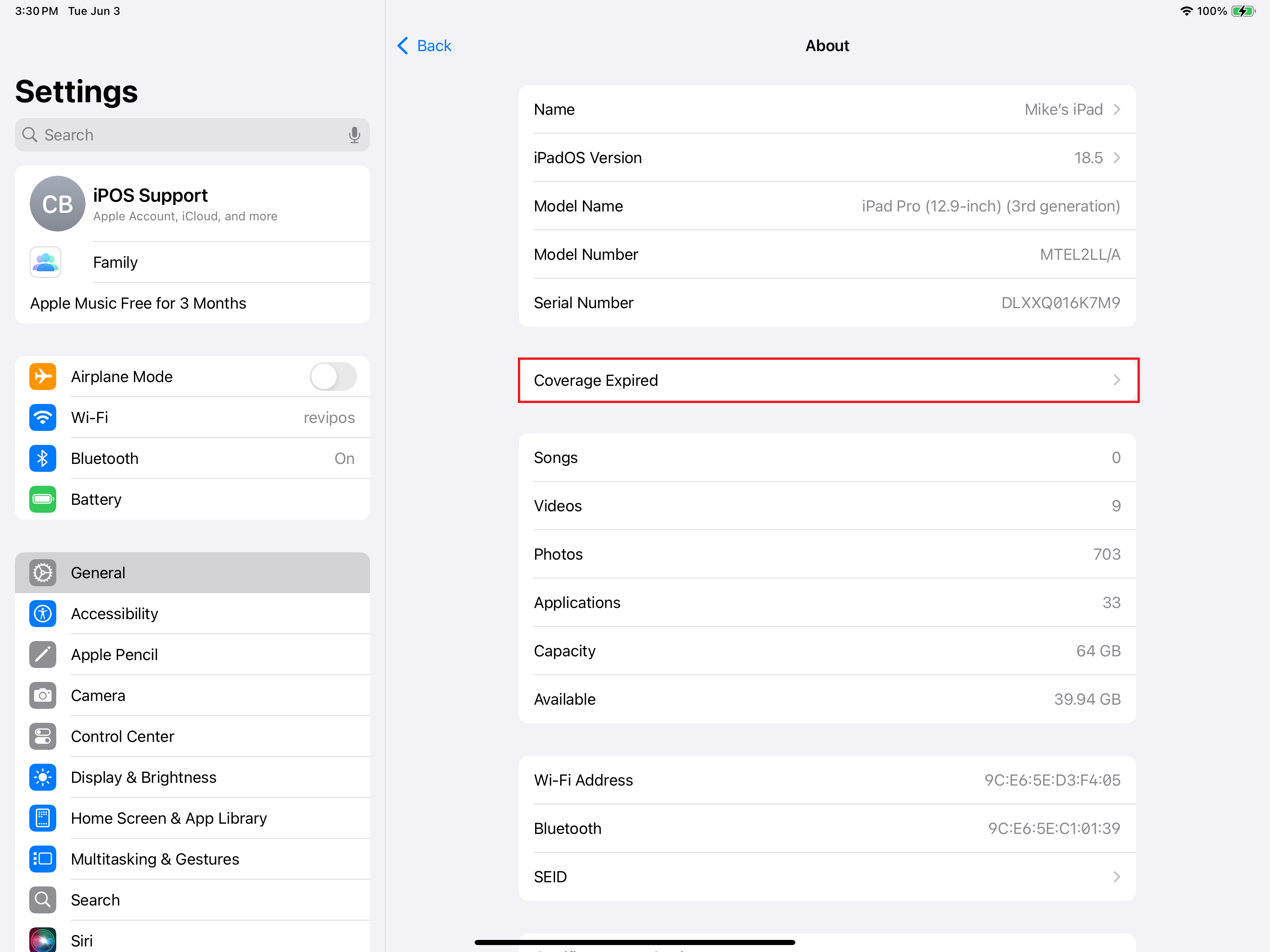Image resolution: width=1270 pixels, height=952 pixels.
Task: Open Multitasking & Gestures settings
Action: pos(192,859)
